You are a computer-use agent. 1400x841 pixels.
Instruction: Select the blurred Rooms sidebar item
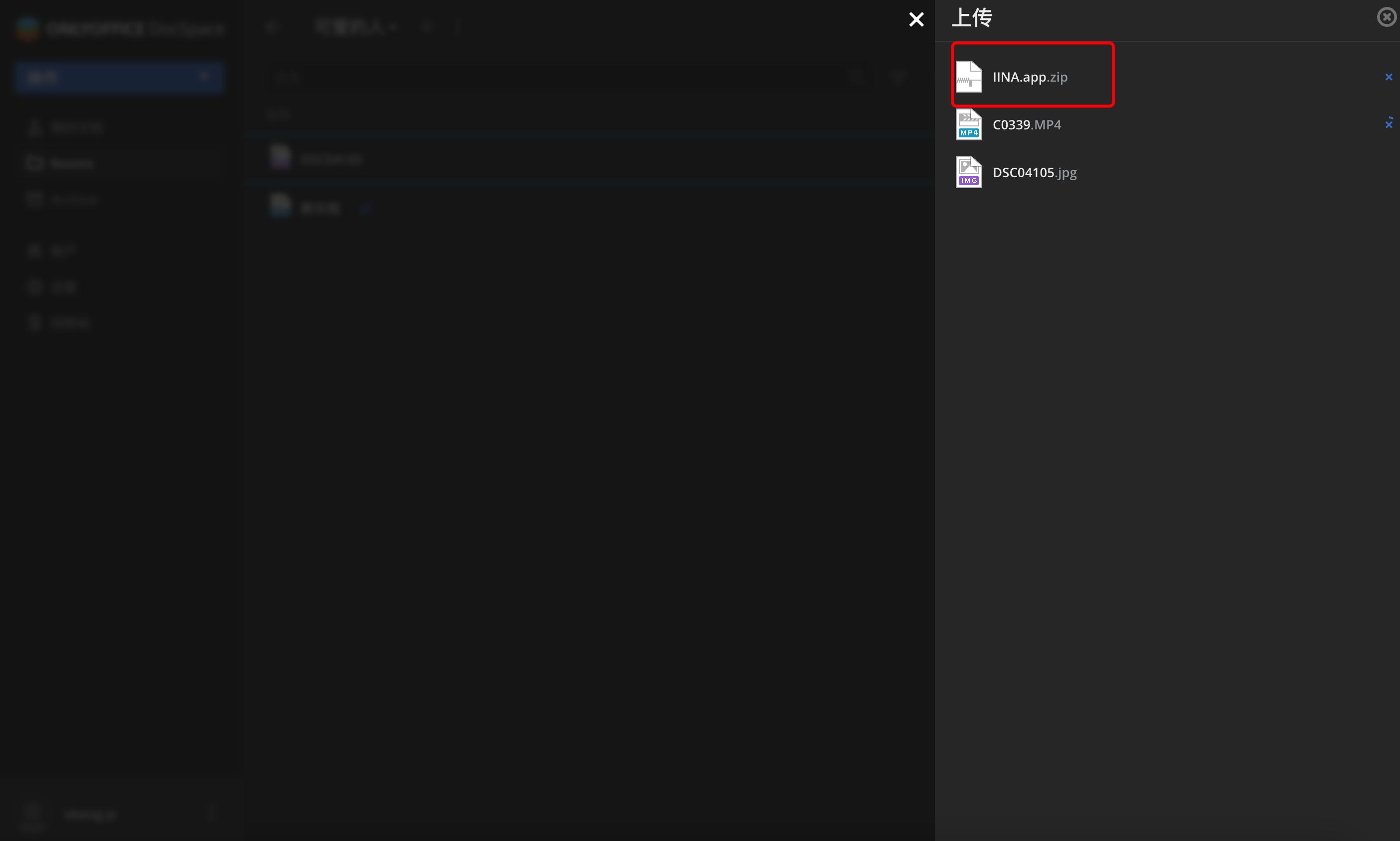(x=71, y=164)
